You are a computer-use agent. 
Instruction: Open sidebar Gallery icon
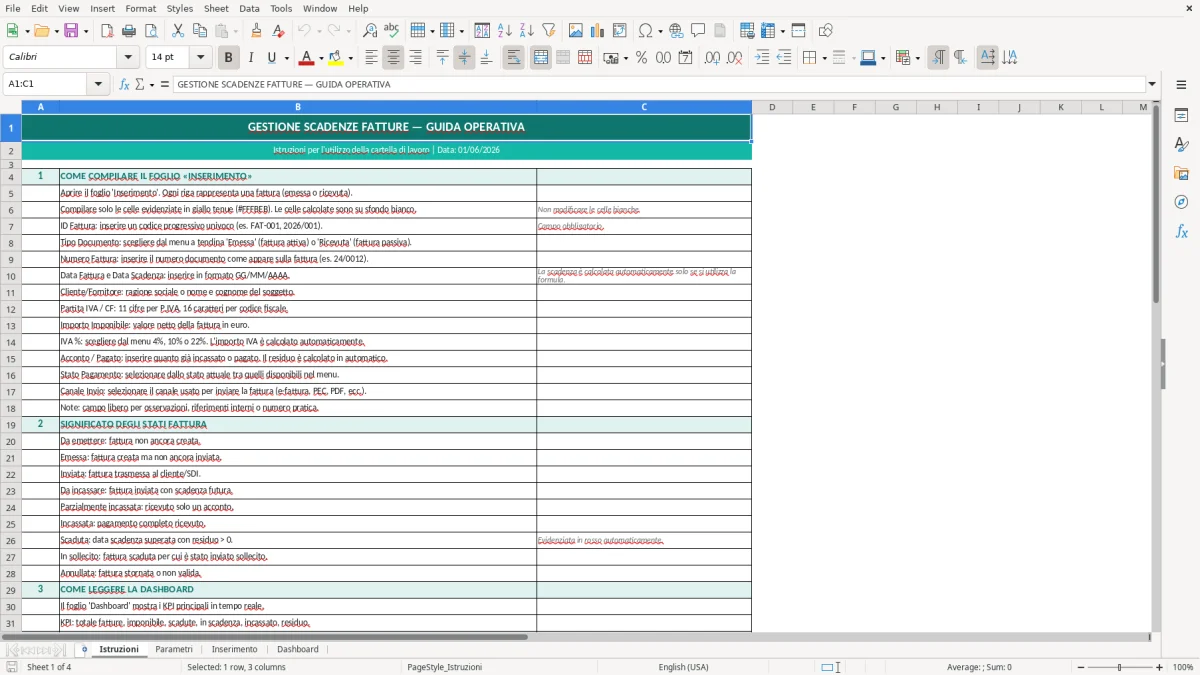[1181, 173]
